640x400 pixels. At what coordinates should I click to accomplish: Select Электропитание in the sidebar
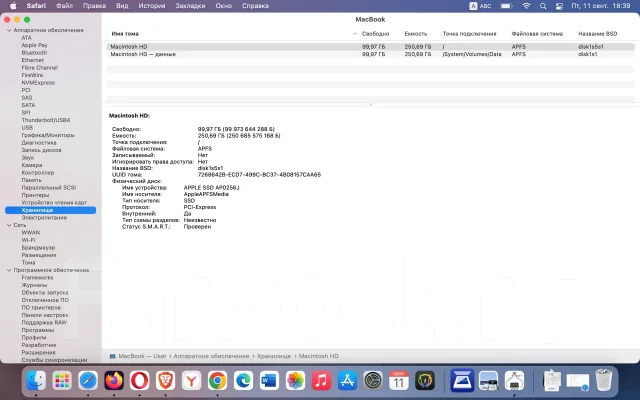[44, 218]
